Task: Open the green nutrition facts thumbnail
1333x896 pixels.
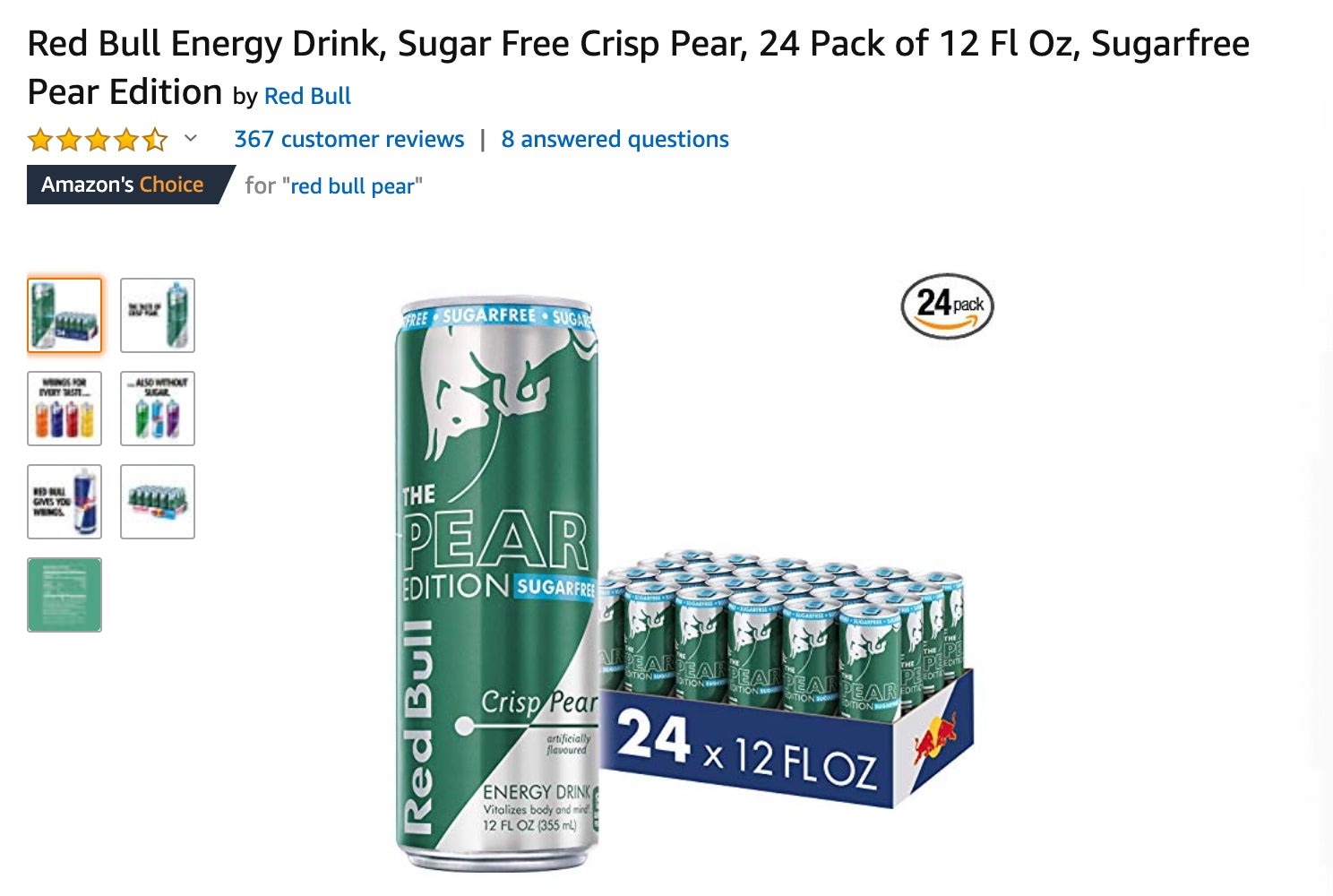Action: tap(64, 595)
